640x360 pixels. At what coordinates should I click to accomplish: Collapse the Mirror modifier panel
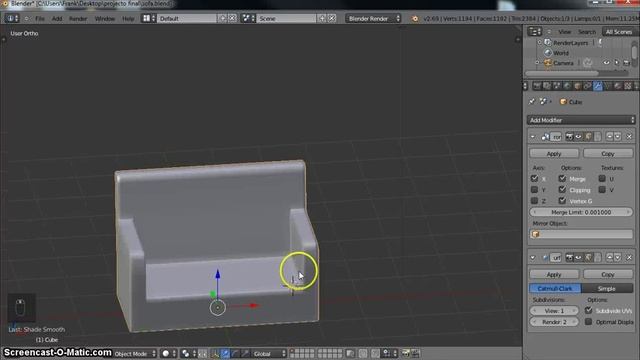click(533, 137)
